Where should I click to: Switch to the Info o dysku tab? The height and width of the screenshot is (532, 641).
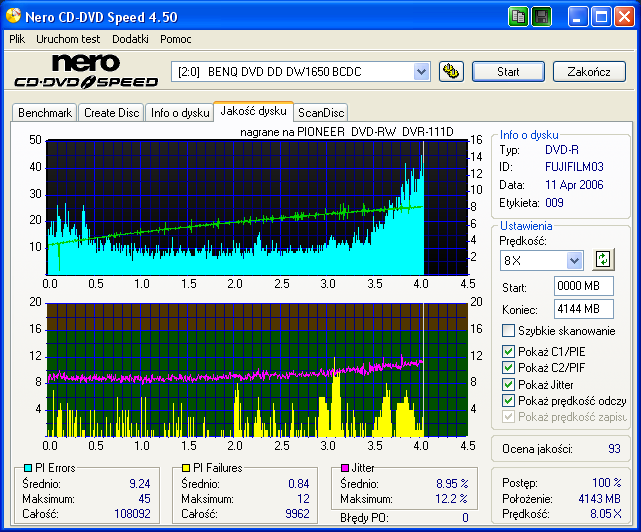click(180, 113)
